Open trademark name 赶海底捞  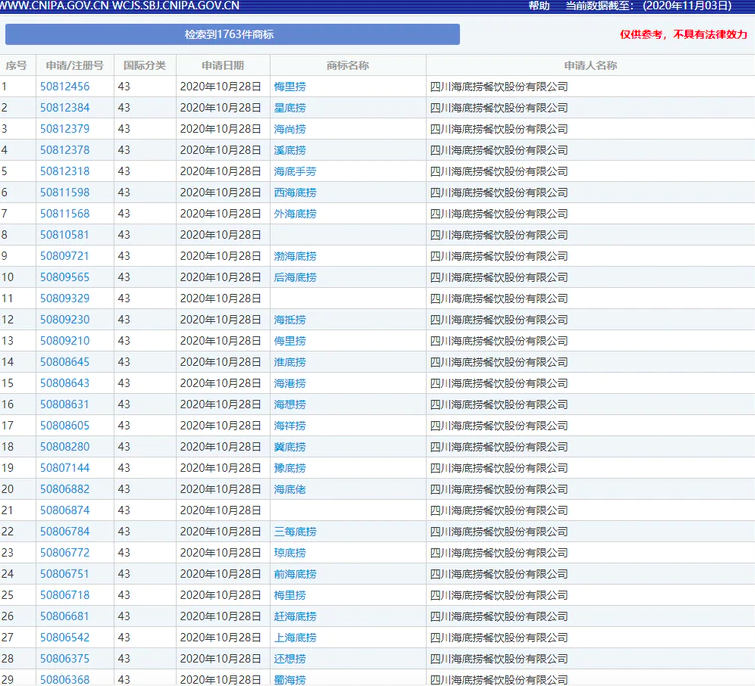pyautogui.click(x=295, y=616)
